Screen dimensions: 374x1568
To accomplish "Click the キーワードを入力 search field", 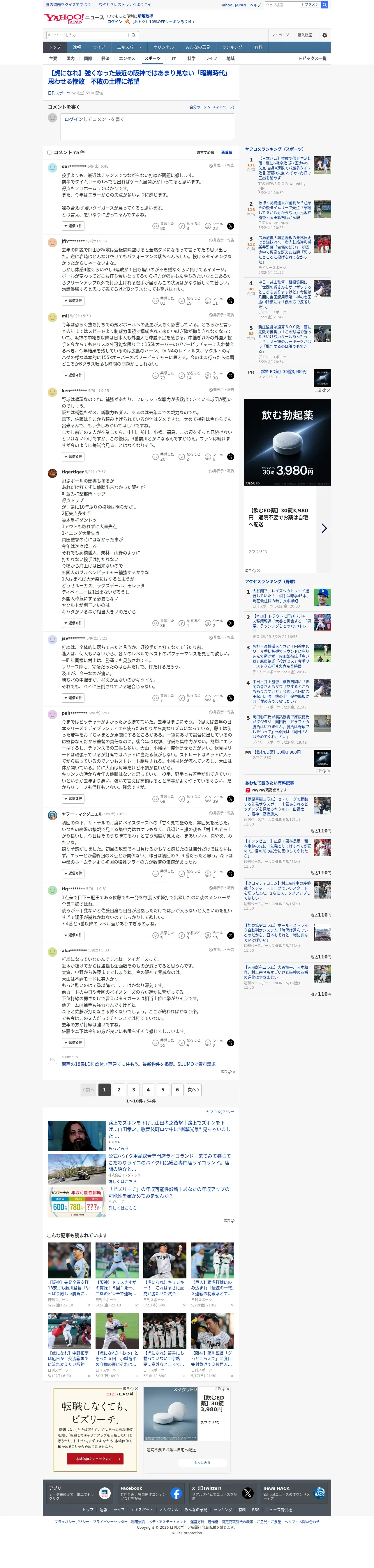I will click(x=87, y=35).
